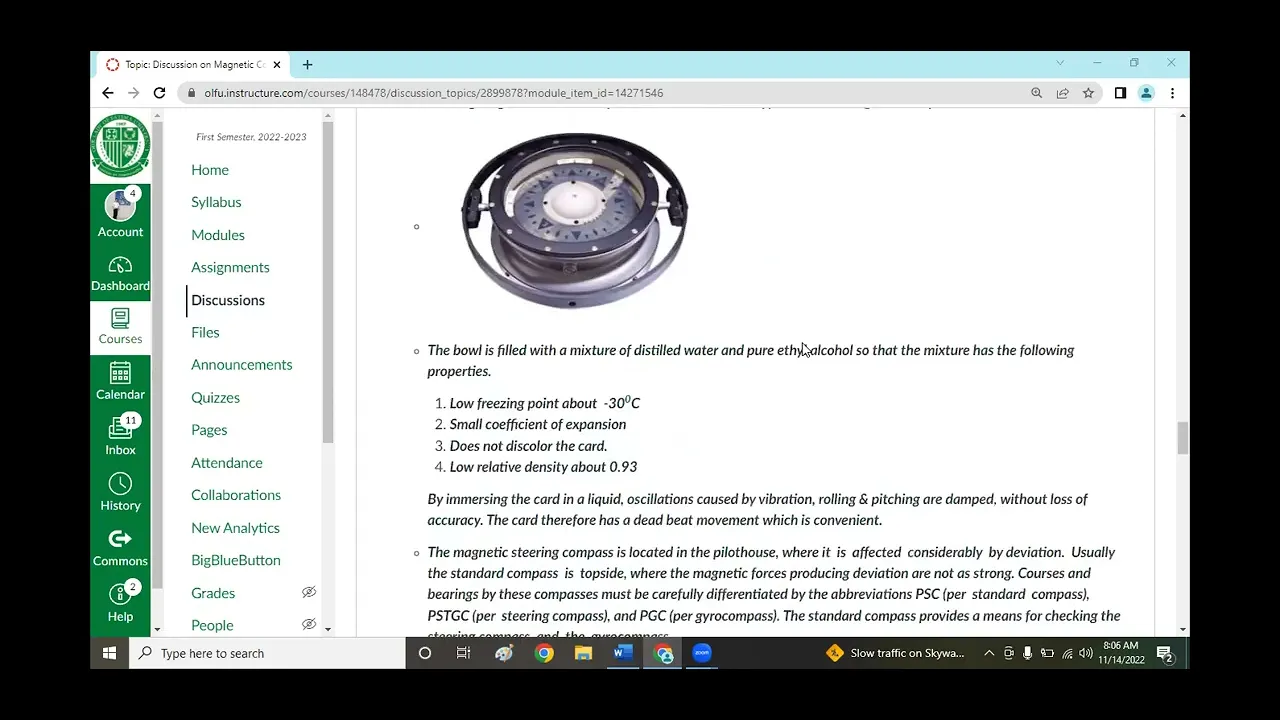
Task: Open the Quizzes section
Action: (x=215, y=398)
